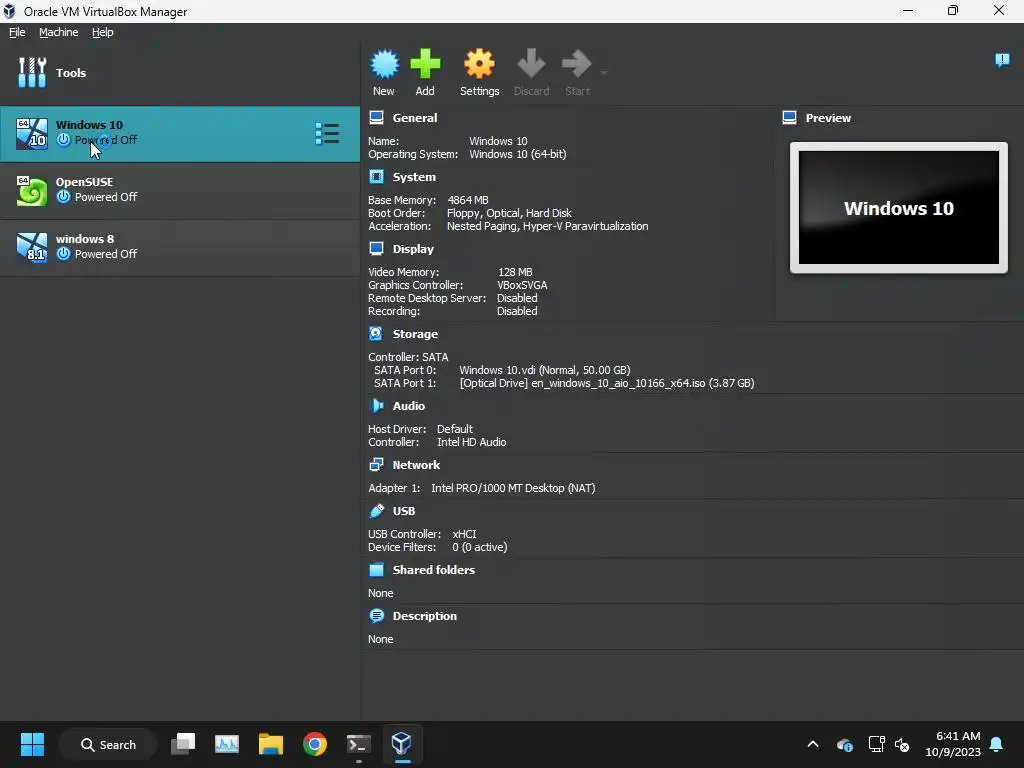Click the Start arrow icon
The width and height of the screenshot is (1024, 768).
point(577,64)
